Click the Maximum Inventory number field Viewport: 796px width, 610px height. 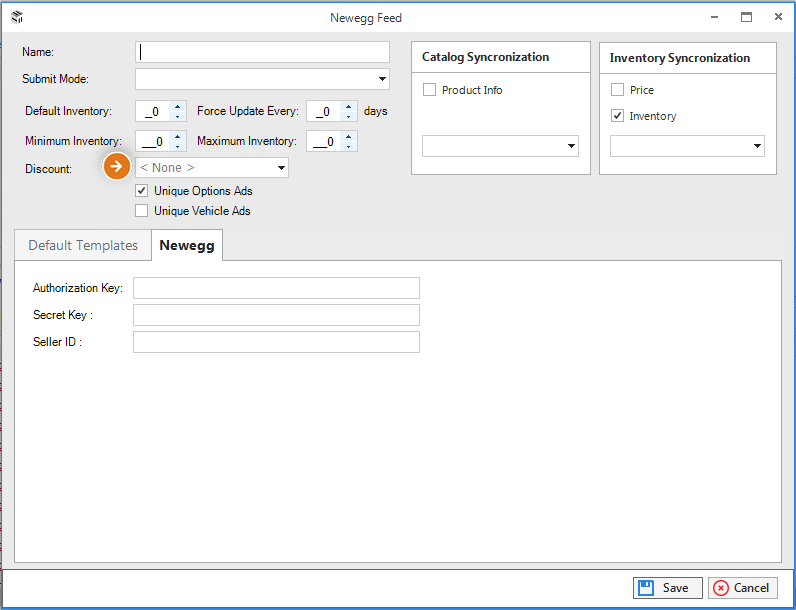[x=323, y=141]
